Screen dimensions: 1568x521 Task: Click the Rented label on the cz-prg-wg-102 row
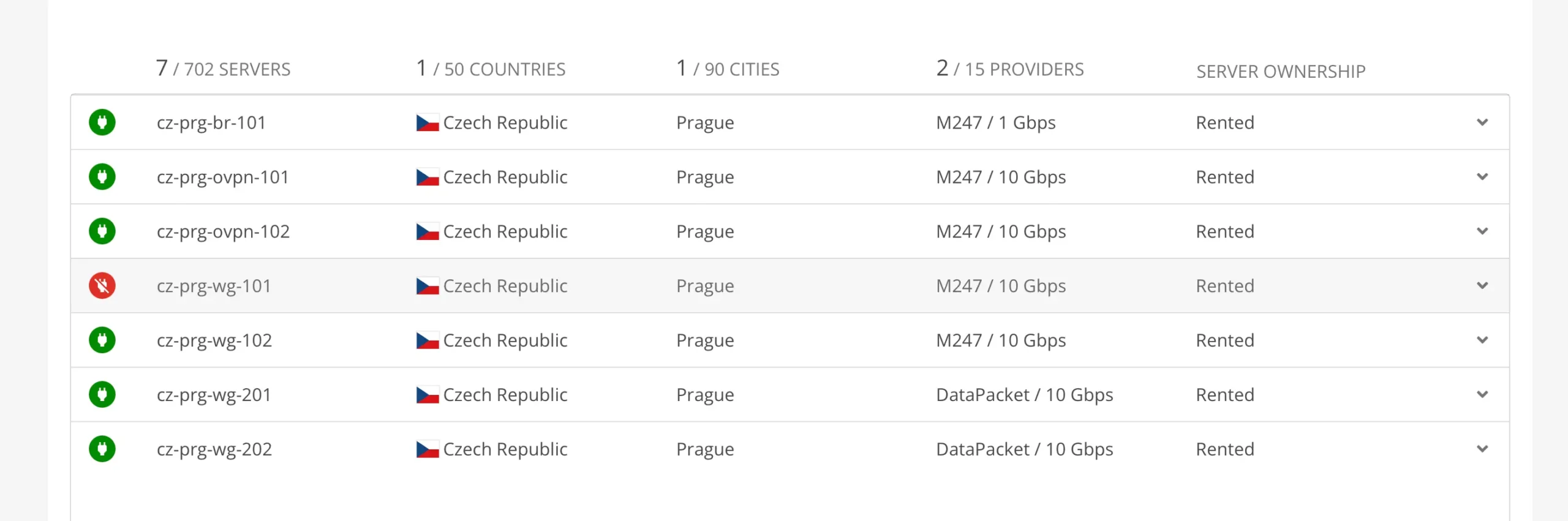(x=1224, y=340)
